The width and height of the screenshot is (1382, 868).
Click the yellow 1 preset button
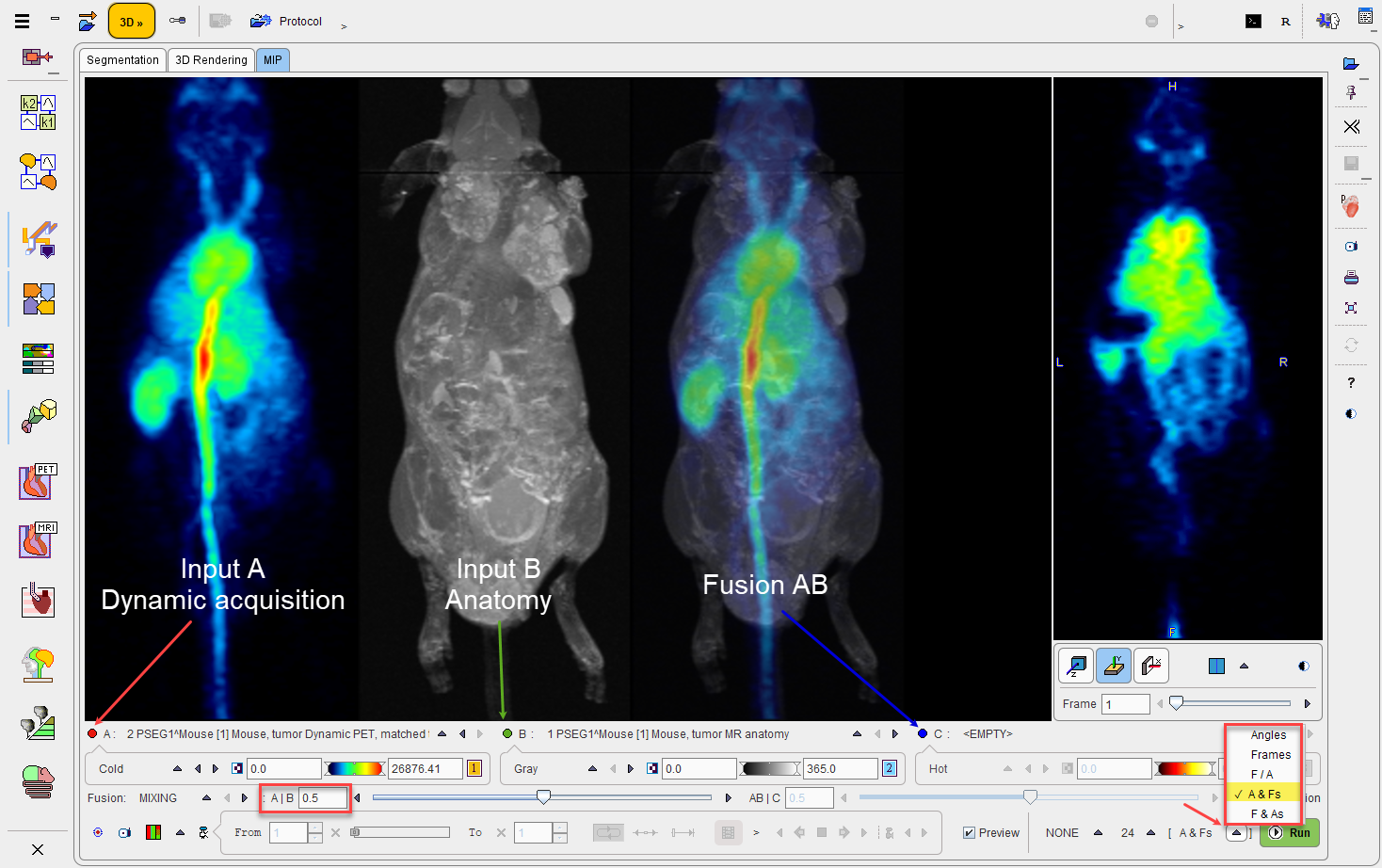474,769
